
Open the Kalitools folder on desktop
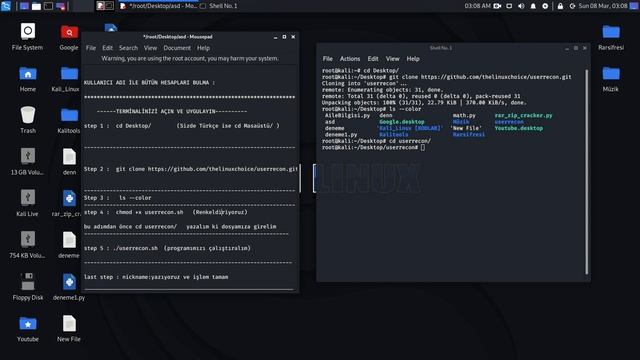[69, 121]
